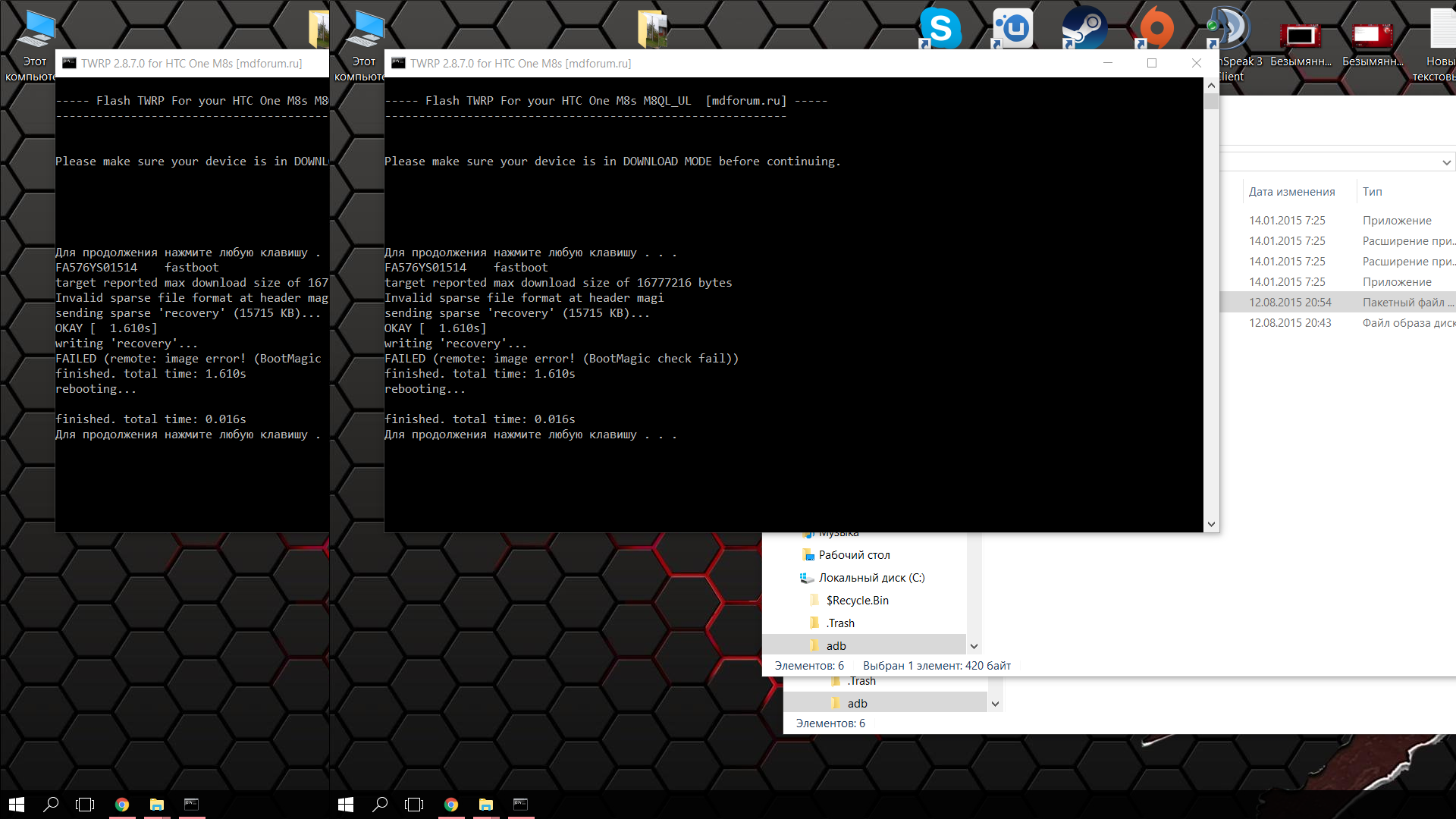Open the Skype desktop shortcut
The image size is (1456, 819).
click(x=940, y=28)
